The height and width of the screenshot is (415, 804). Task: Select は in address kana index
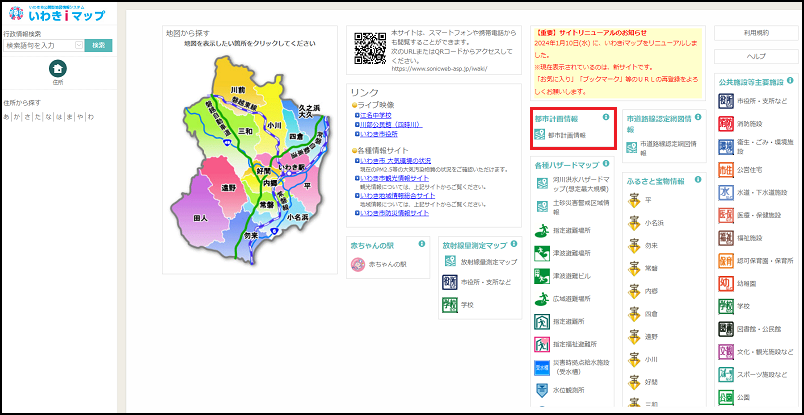59,116
